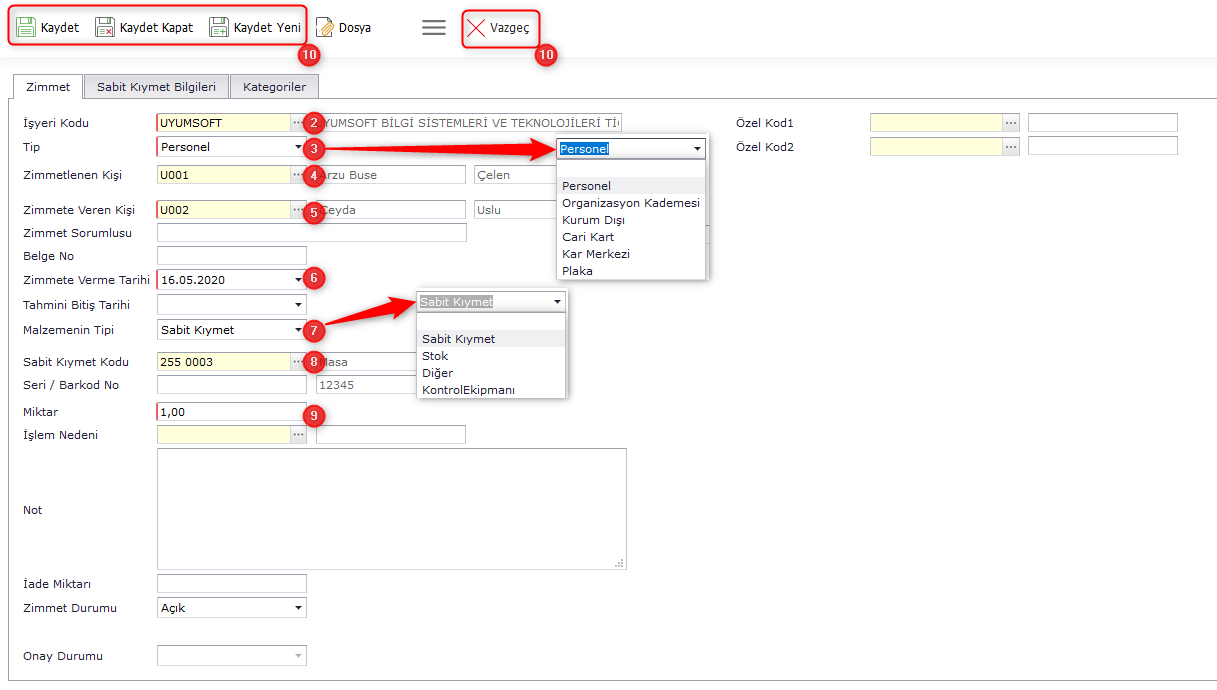Viewport: 1217px width, 690px height.
Task: Click the Kaydet Kapat toolbar icon
Action: pos(105,28)
